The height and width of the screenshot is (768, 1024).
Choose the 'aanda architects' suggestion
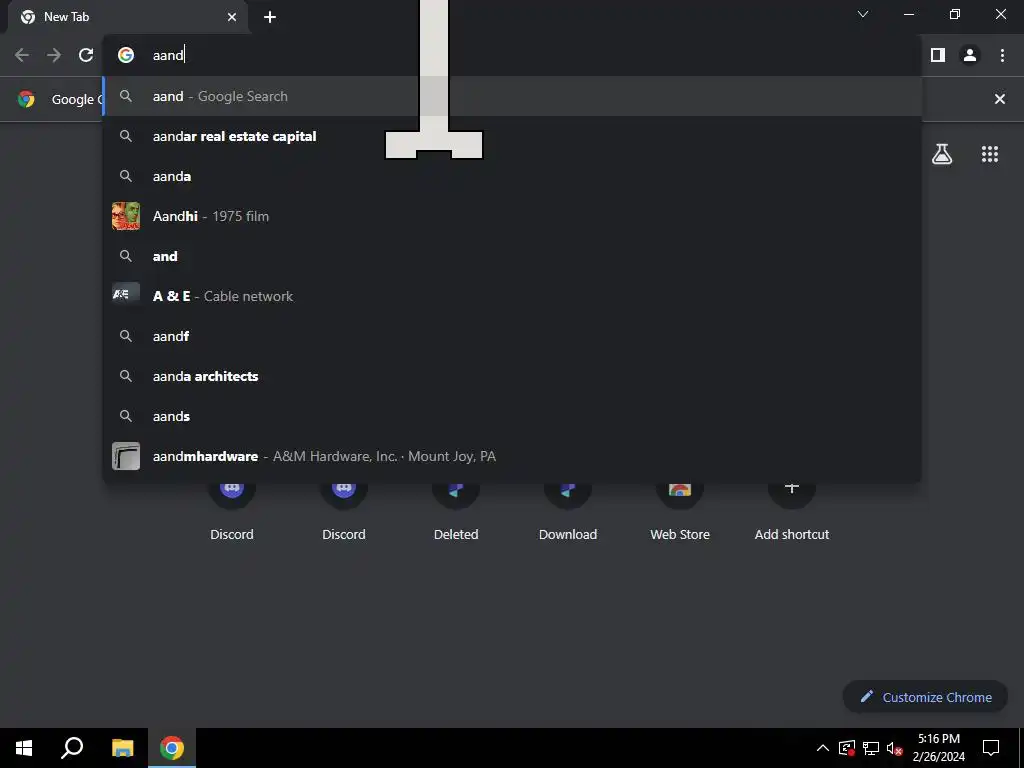513,376
